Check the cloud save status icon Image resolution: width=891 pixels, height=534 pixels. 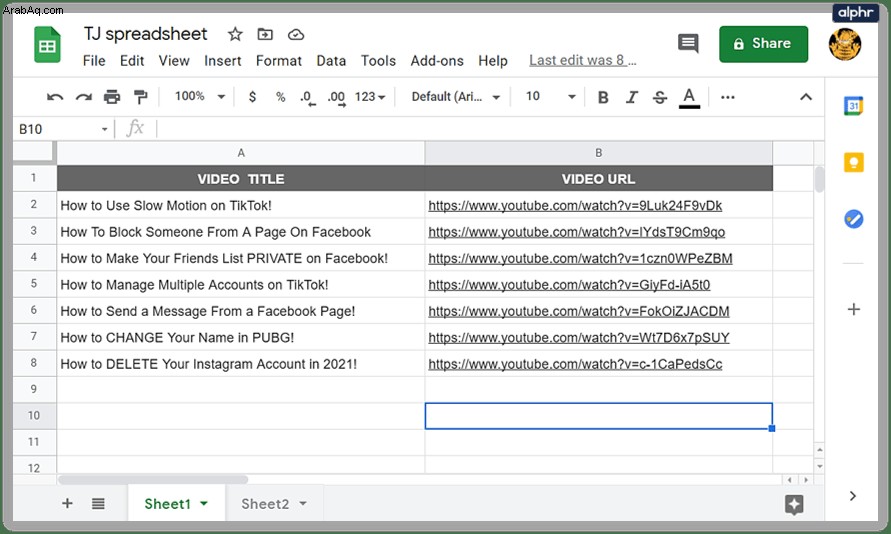click(295, 35)
